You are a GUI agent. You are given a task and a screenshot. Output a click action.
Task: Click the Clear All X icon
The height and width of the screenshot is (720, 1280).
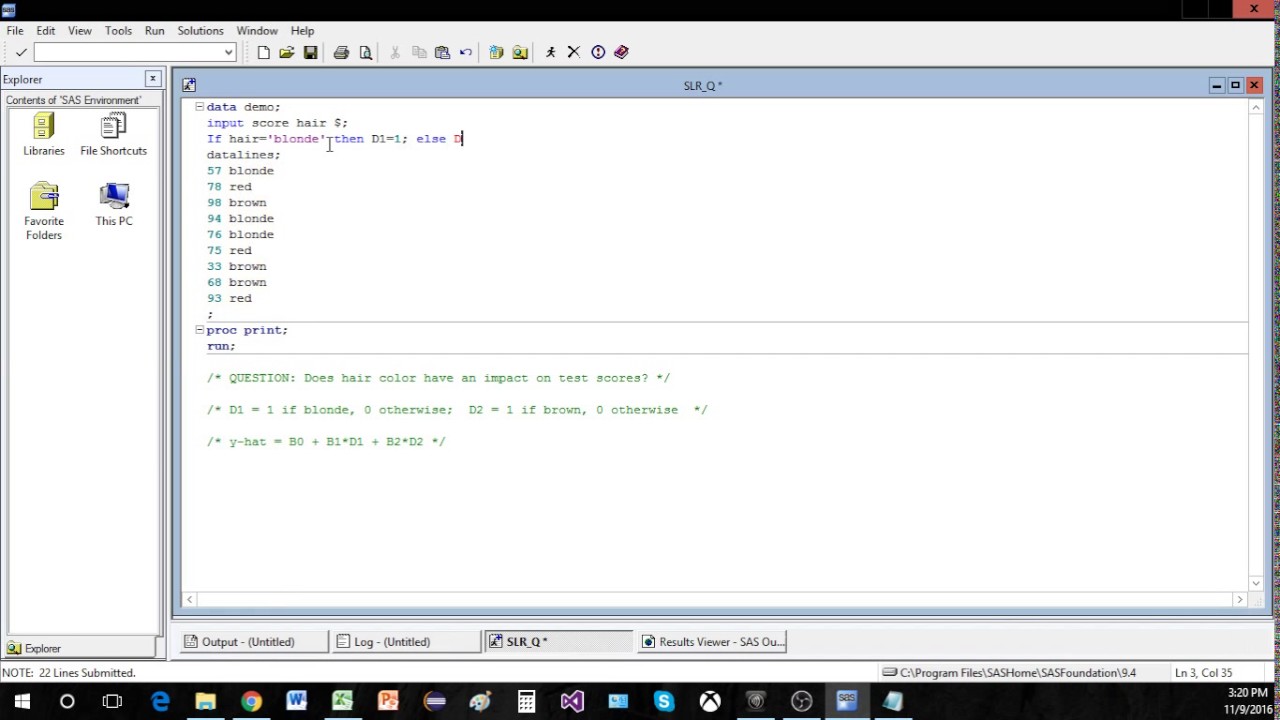574,52
